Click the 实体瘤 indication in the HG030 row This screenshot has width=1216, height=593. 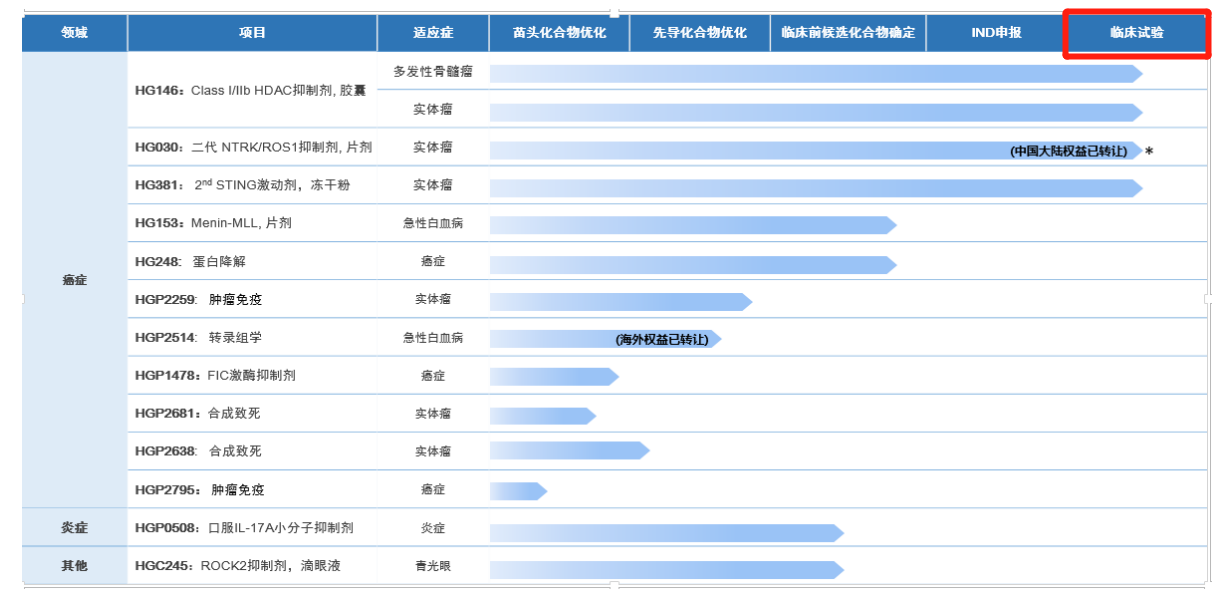(433, 147)
